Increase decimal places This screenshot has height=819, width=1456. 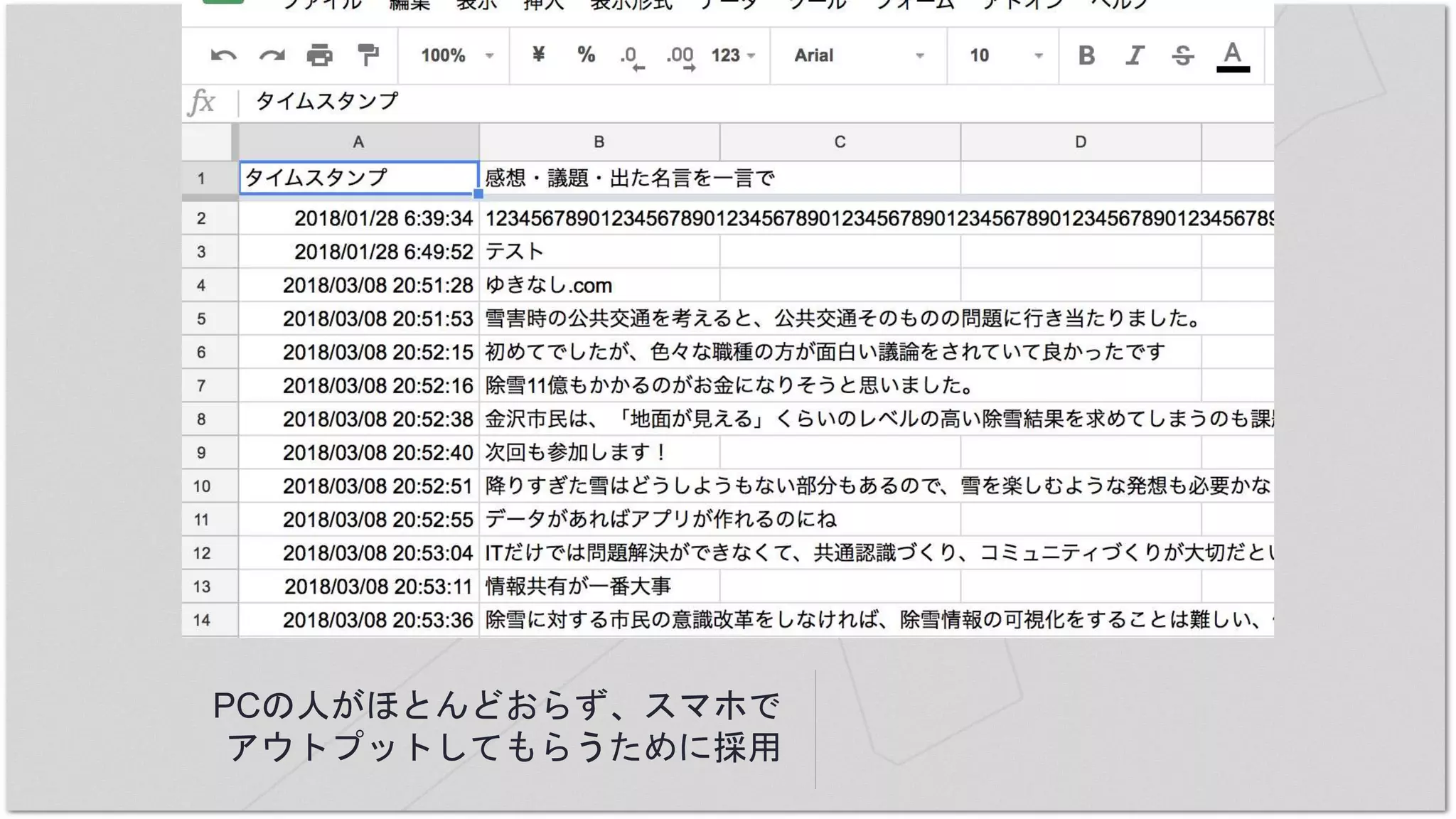[x=681, y=57]
